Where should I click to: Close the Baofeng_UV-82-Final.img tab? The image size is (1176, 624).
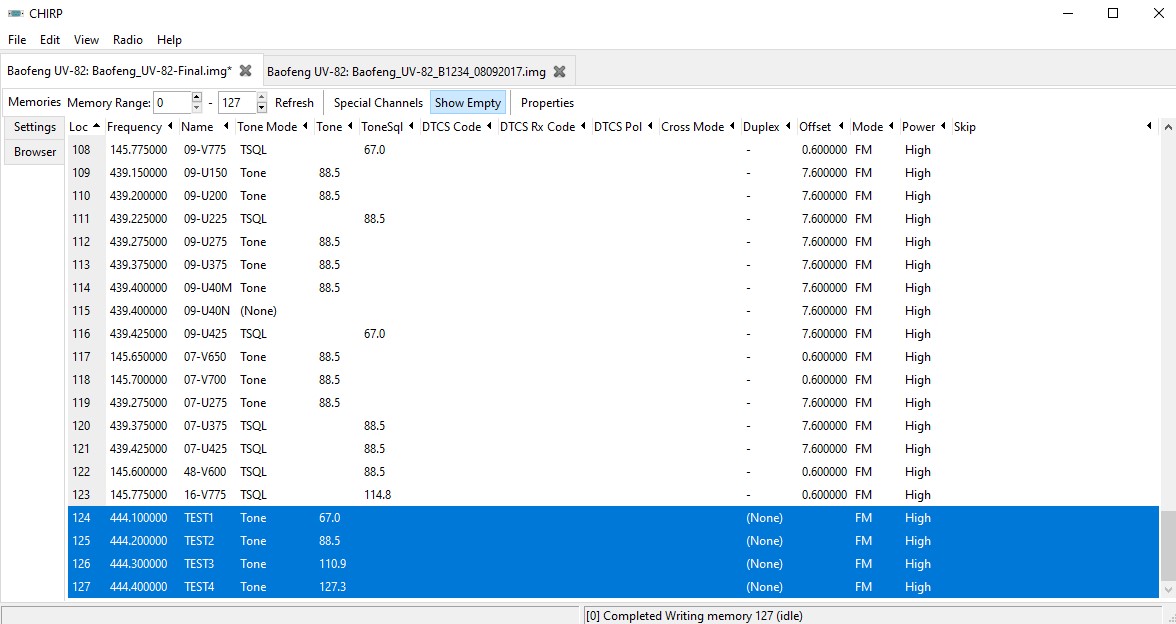[245, 71]
